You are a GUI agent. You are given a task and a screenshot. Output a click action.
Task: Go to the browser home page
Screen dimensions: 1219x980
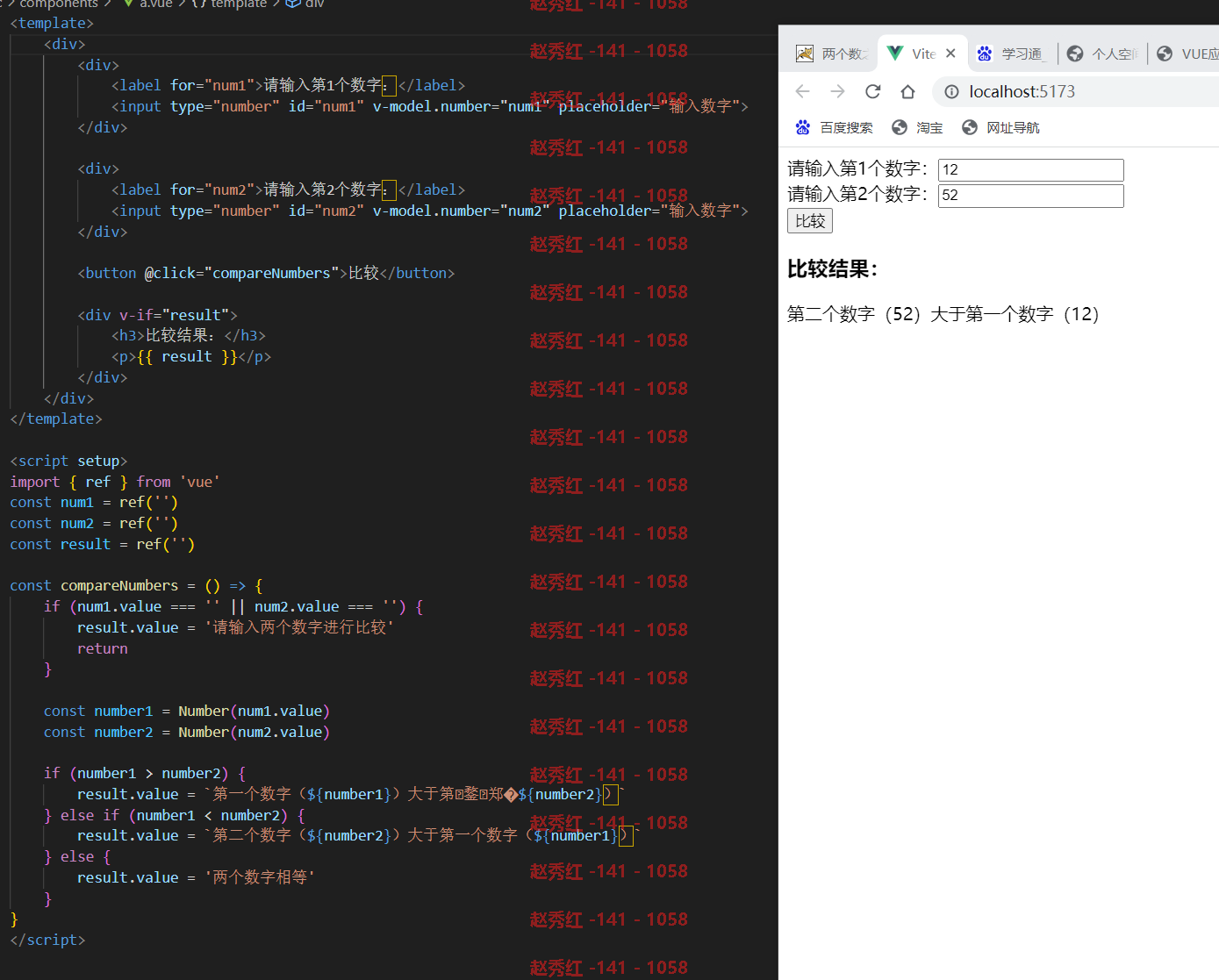click(x=908, y=91)
